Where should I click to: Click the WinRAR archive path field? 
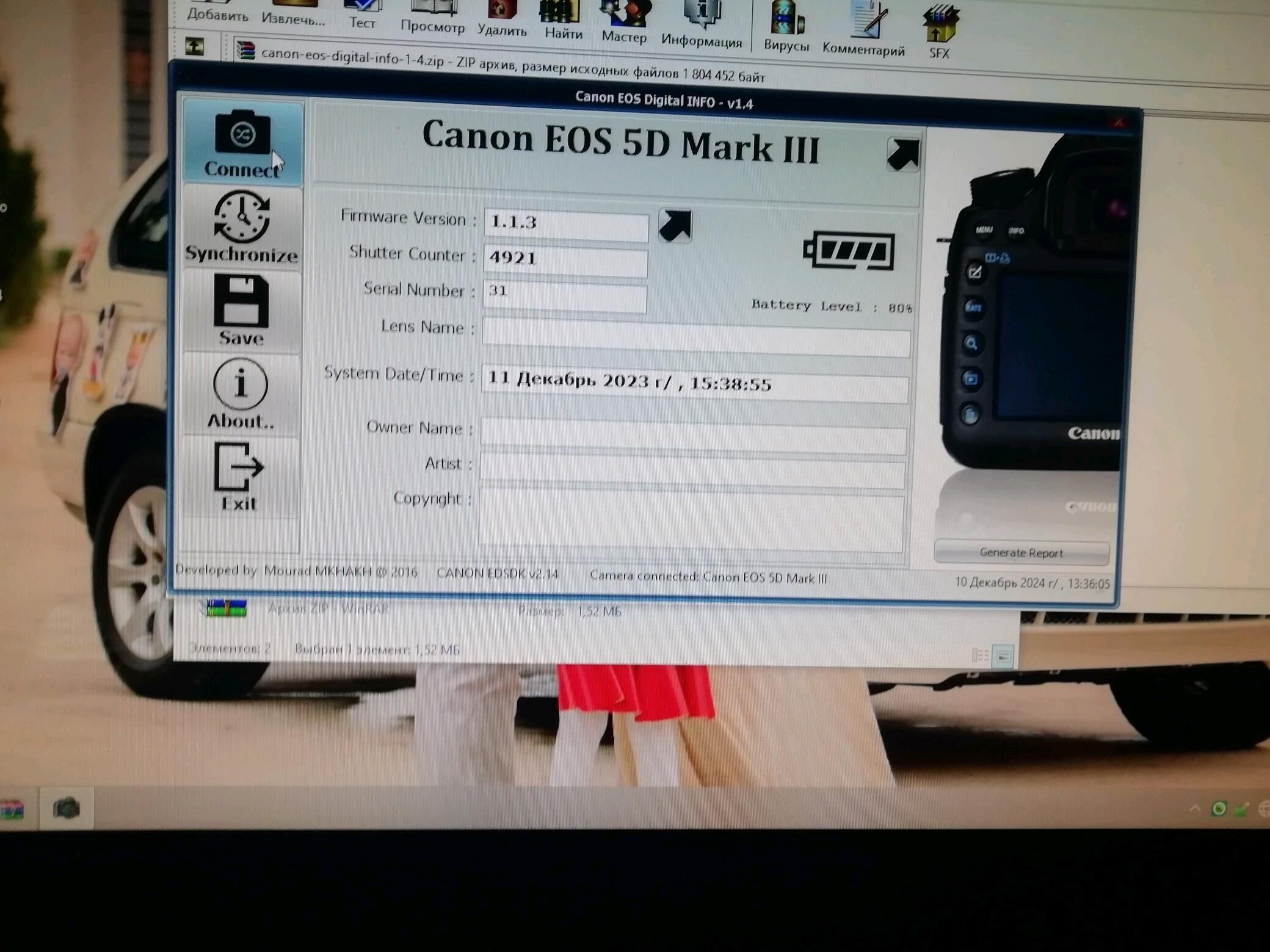coord(513,65)
